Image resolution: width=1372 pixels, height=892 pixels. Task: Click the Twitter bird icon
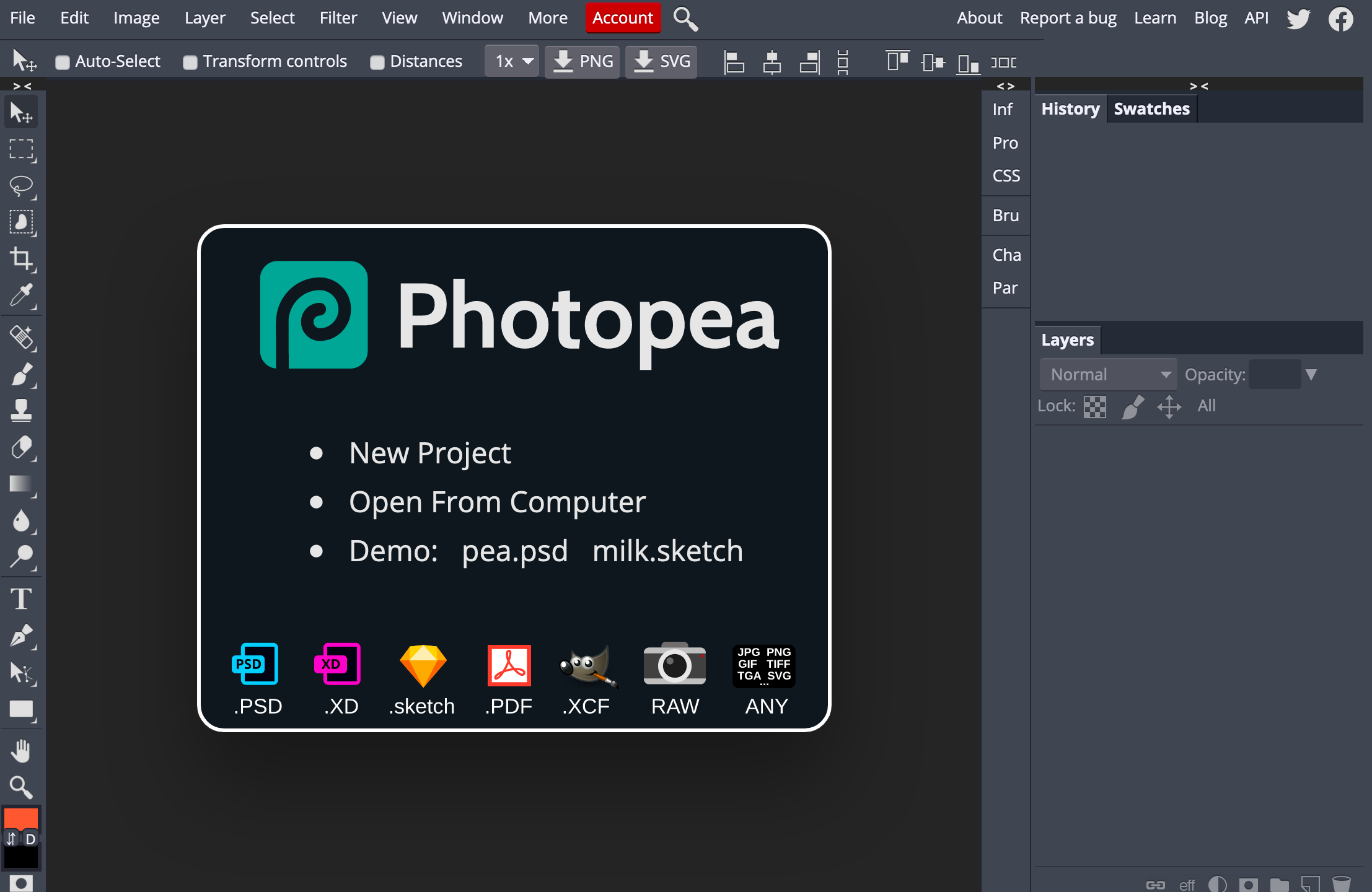[1298, 19]
